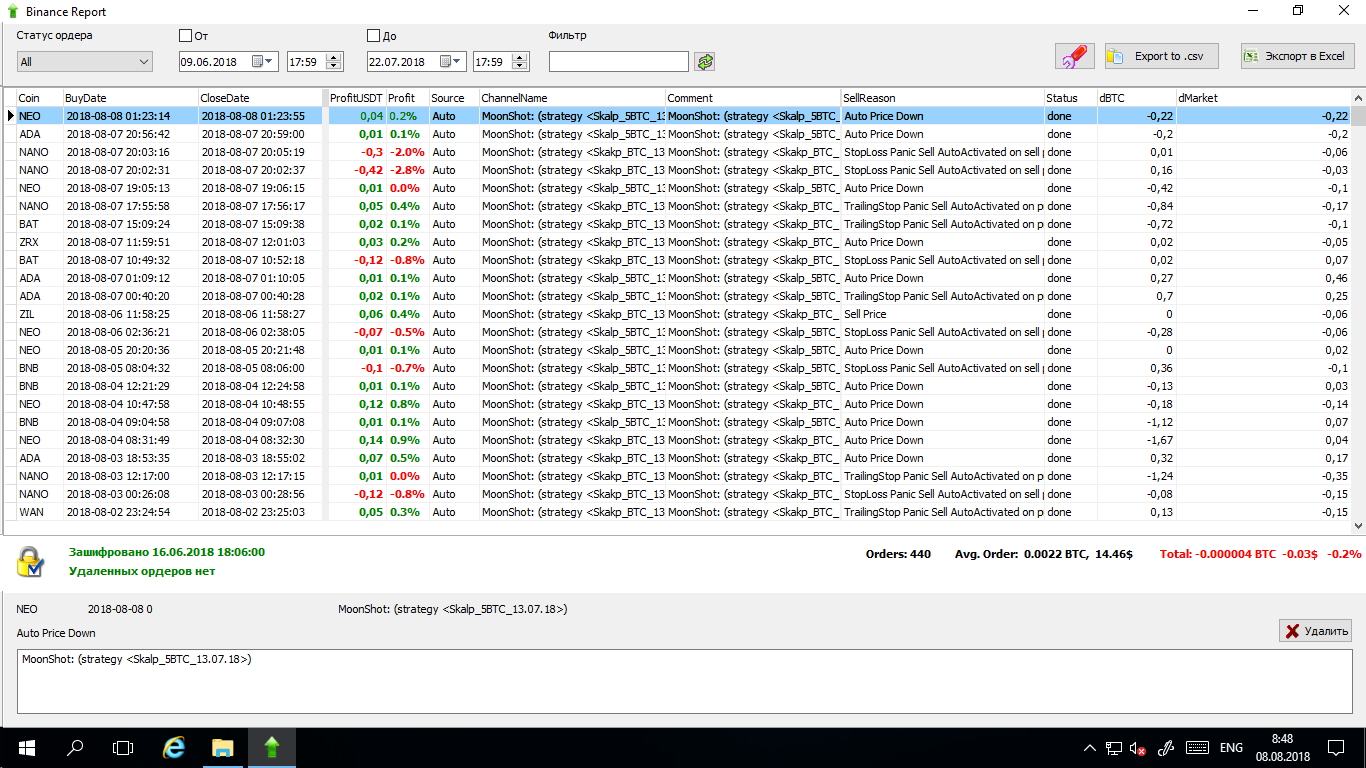
Task: Click the "Orders: 440" summary text
Action: [x=898, y=554]
